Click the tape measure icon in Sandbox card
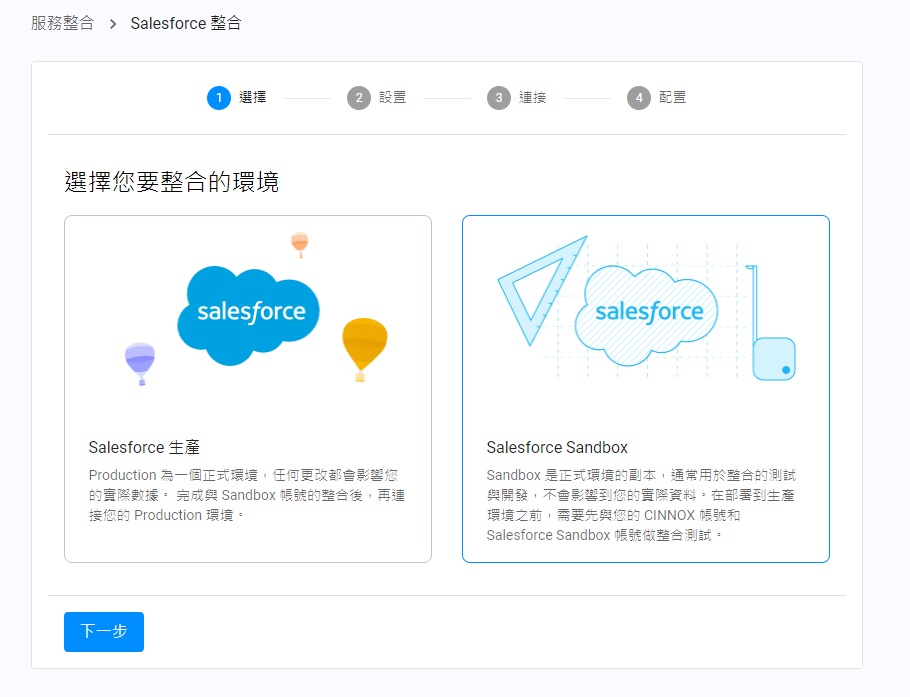910x697 pixels. click(x=772, y=323)
